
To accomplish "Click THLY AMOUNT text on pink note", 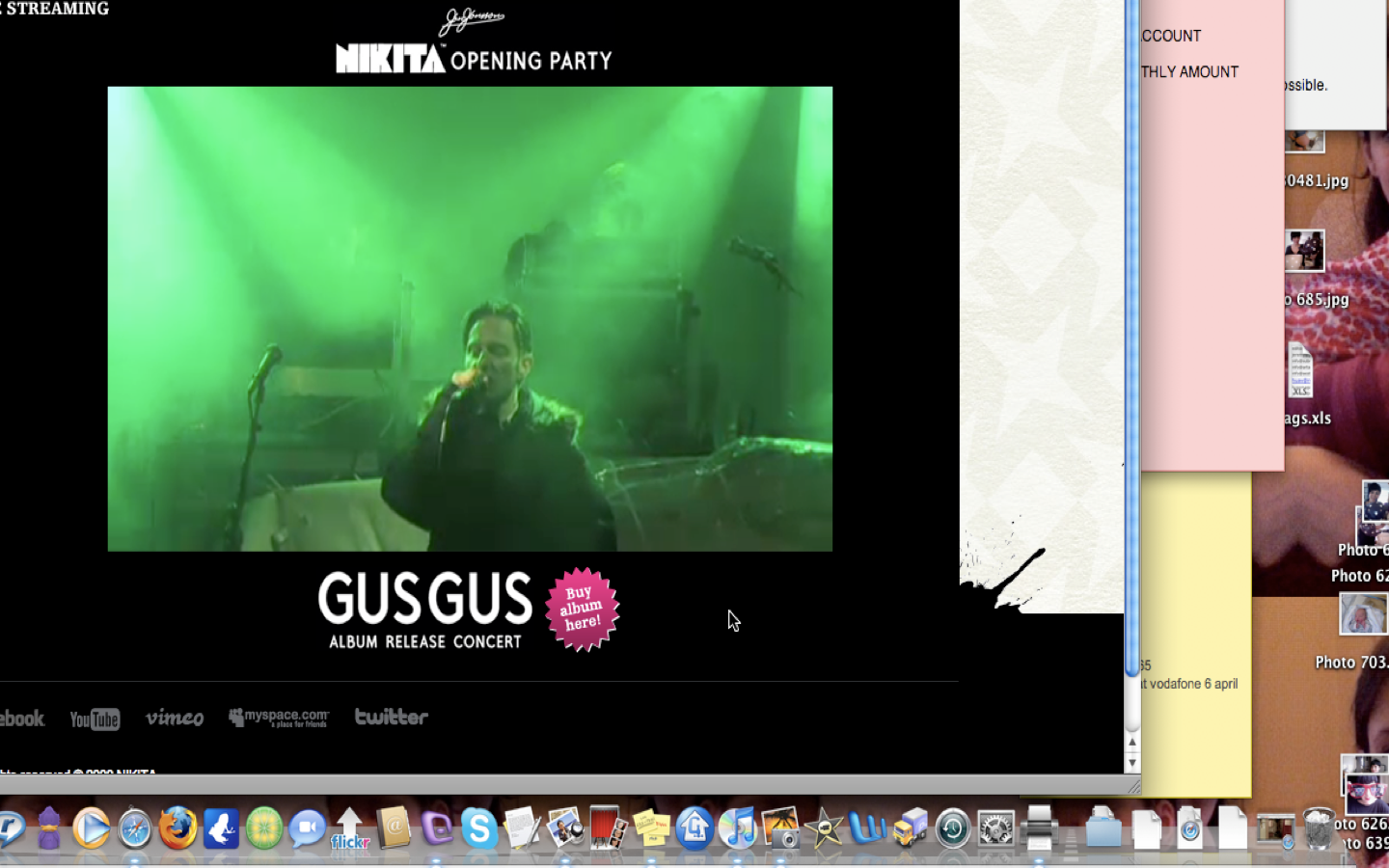I will (x=1190, y=72).
